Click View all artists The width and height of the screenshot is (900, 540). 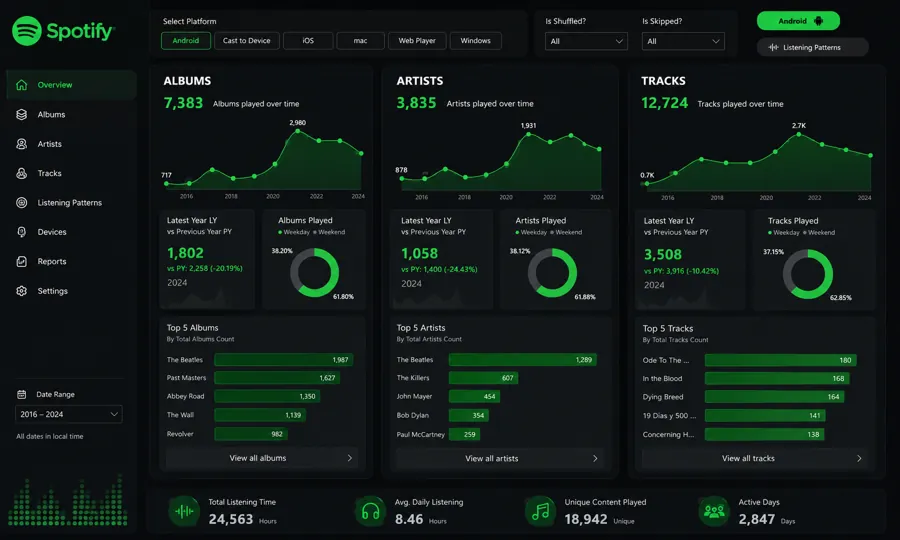point(499,459)
